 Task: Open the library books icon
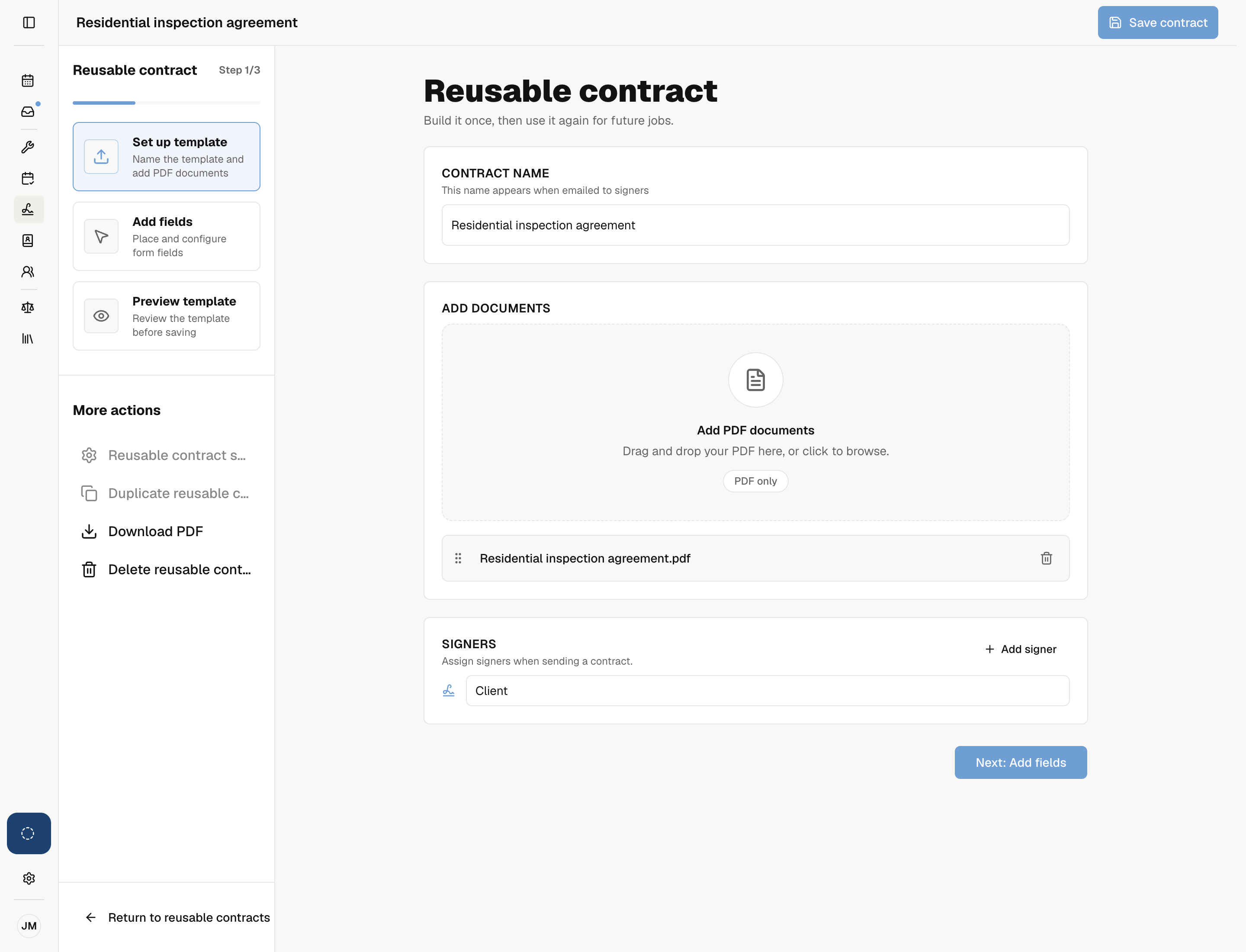click(x=28, y=339)
